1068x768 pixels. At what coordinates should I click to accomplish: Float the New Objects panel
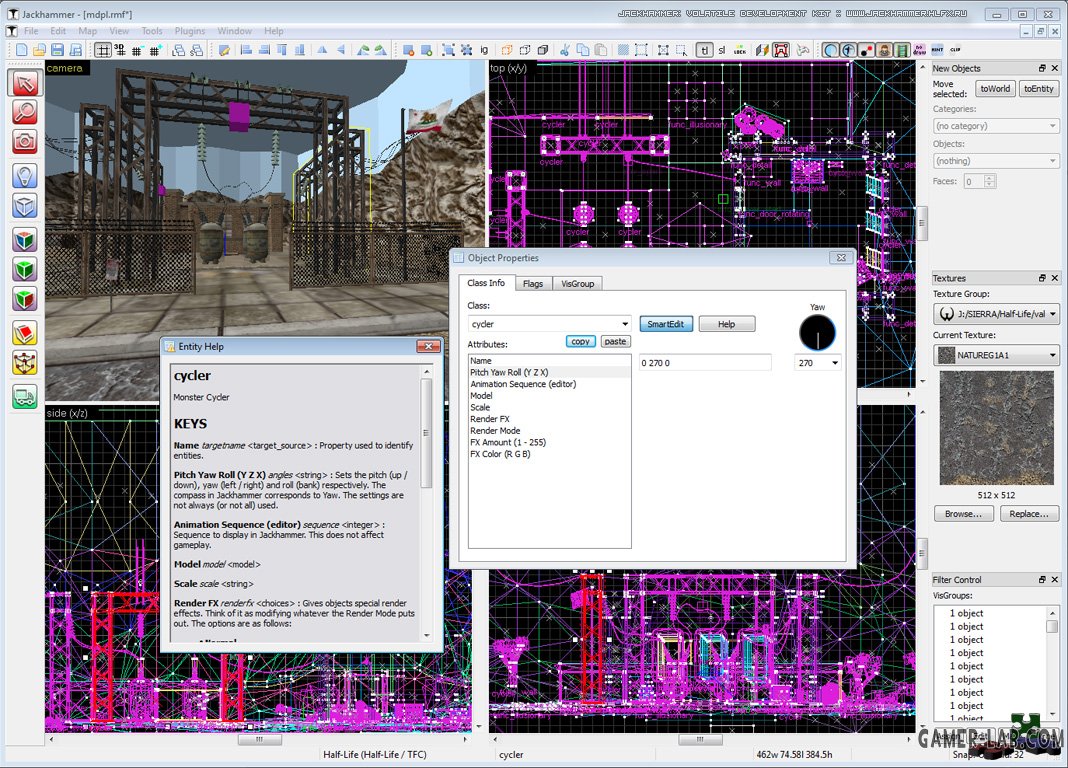[x=1041, y=68]
